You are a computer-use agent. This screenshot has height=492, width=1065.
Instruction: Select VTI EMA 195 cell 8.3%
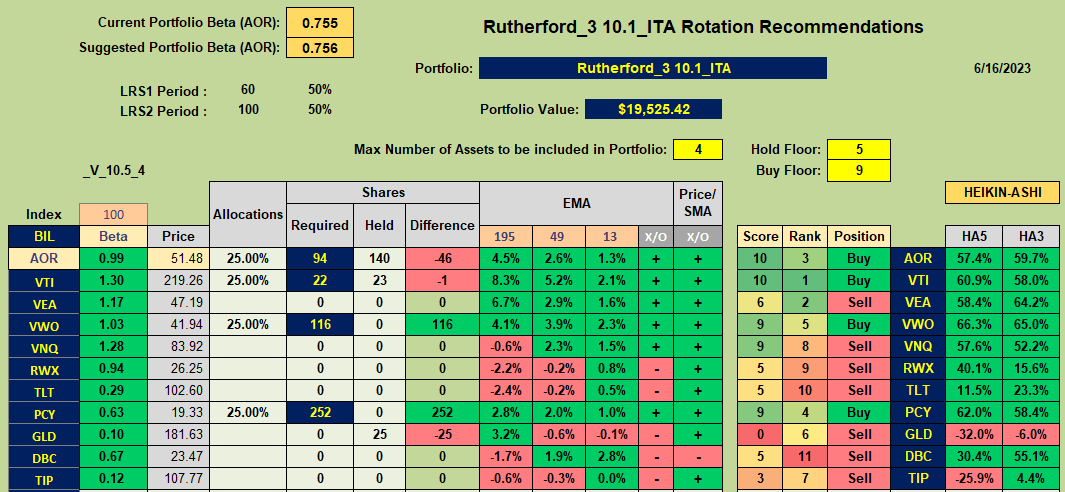[505, 281]
